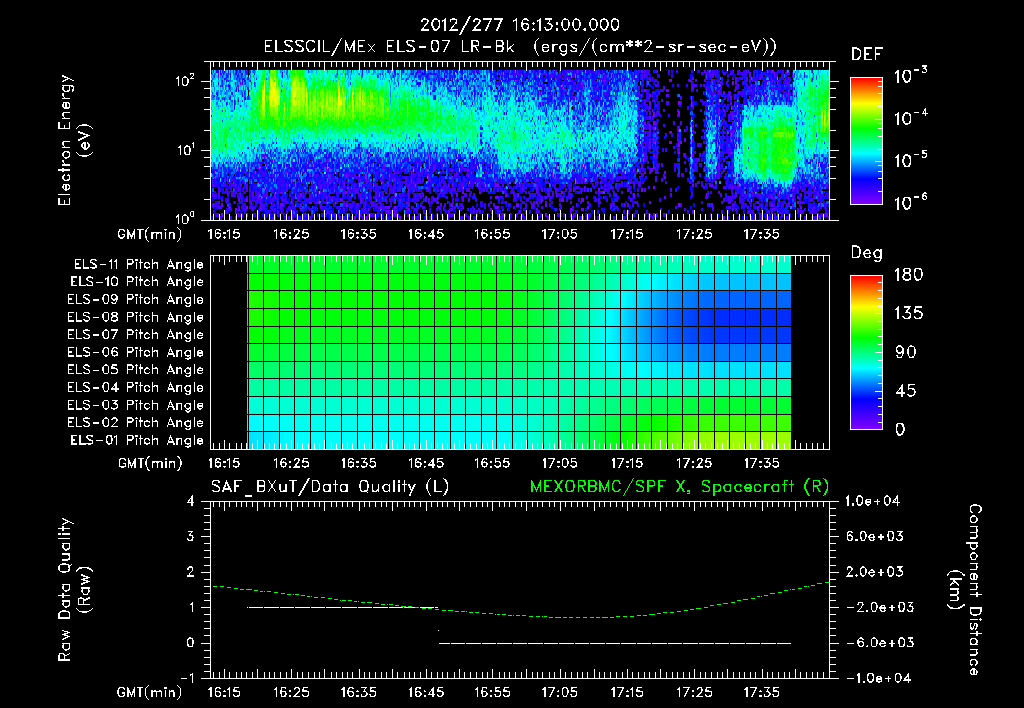
Task: Click the -1 tick on Raw Data Quality axis
Action: coord(188,679)
